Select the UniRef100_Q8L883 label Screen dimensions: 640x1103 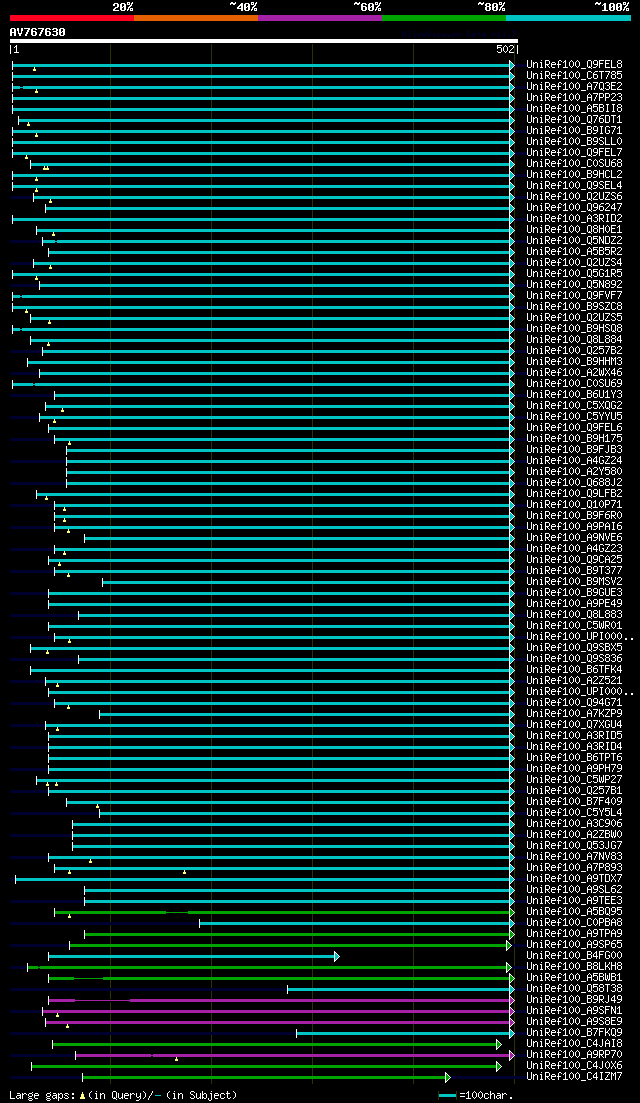(x=574, y=615)
